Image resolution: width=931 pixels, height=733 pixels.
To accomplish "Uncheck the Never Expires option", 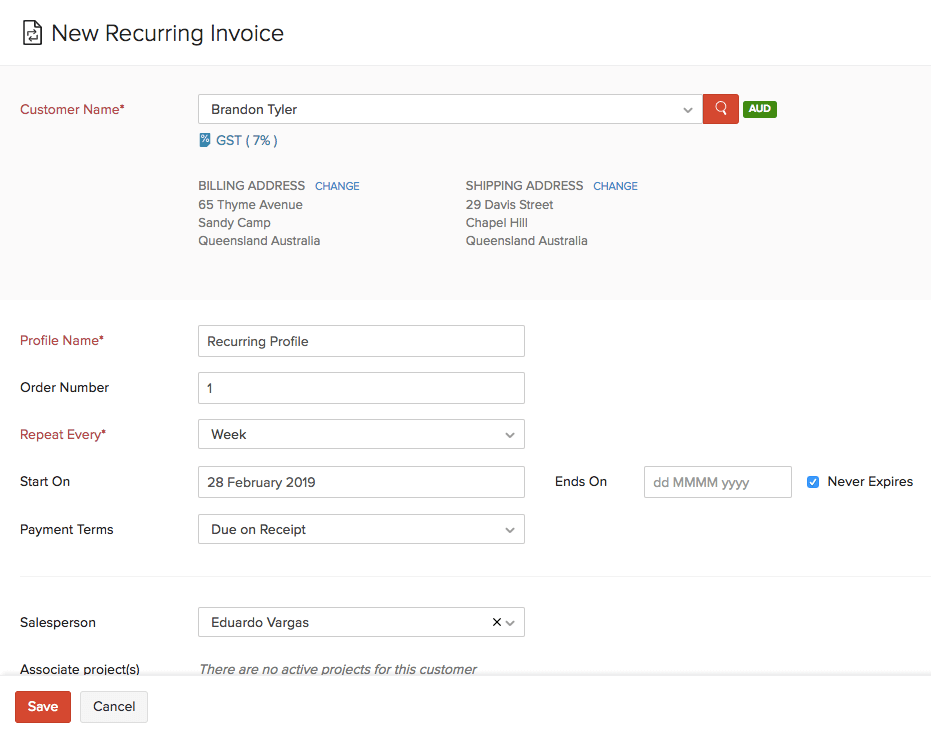I will click(813, 481).
